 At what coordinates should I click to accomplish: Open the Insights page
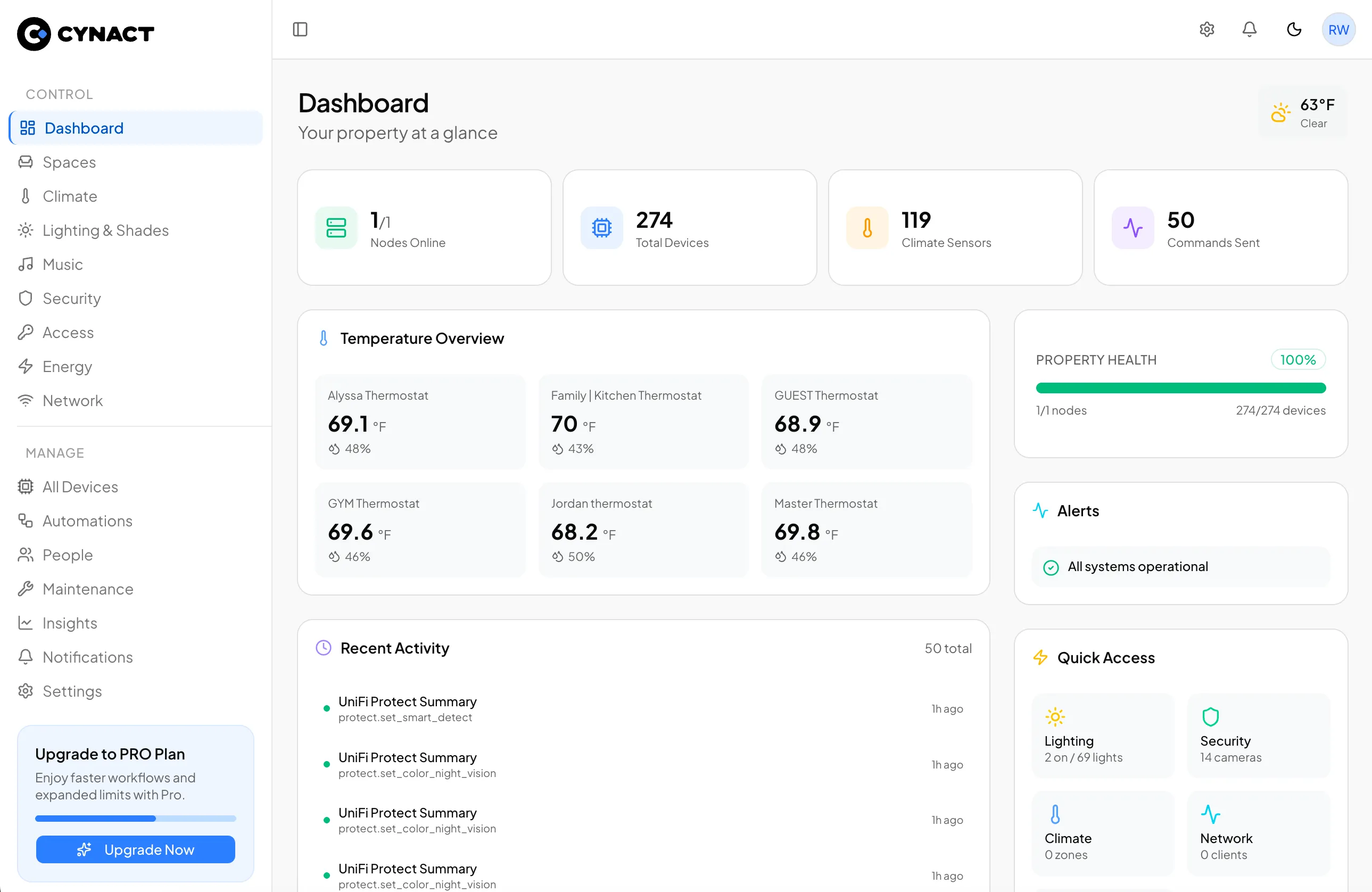click(x=70, y=623)
